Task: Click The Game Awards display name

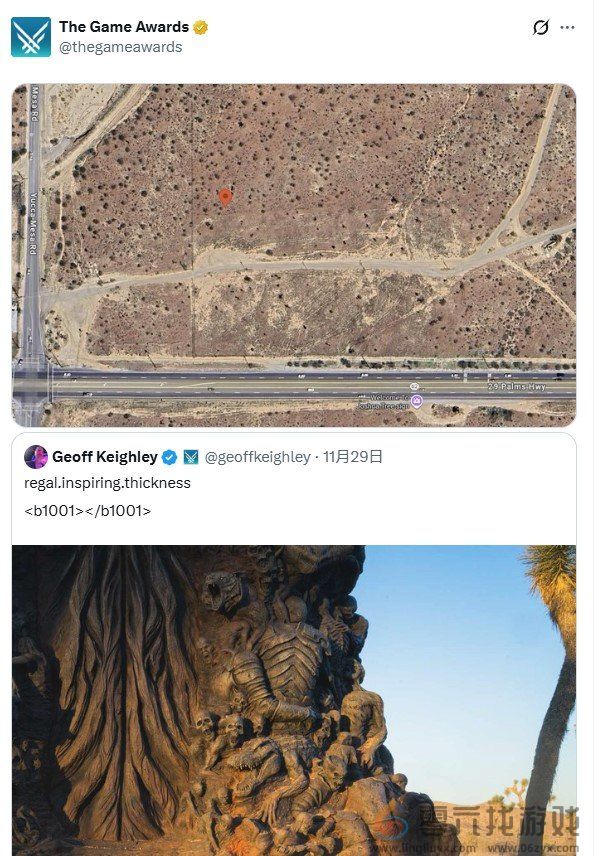Action: (124, 27)
